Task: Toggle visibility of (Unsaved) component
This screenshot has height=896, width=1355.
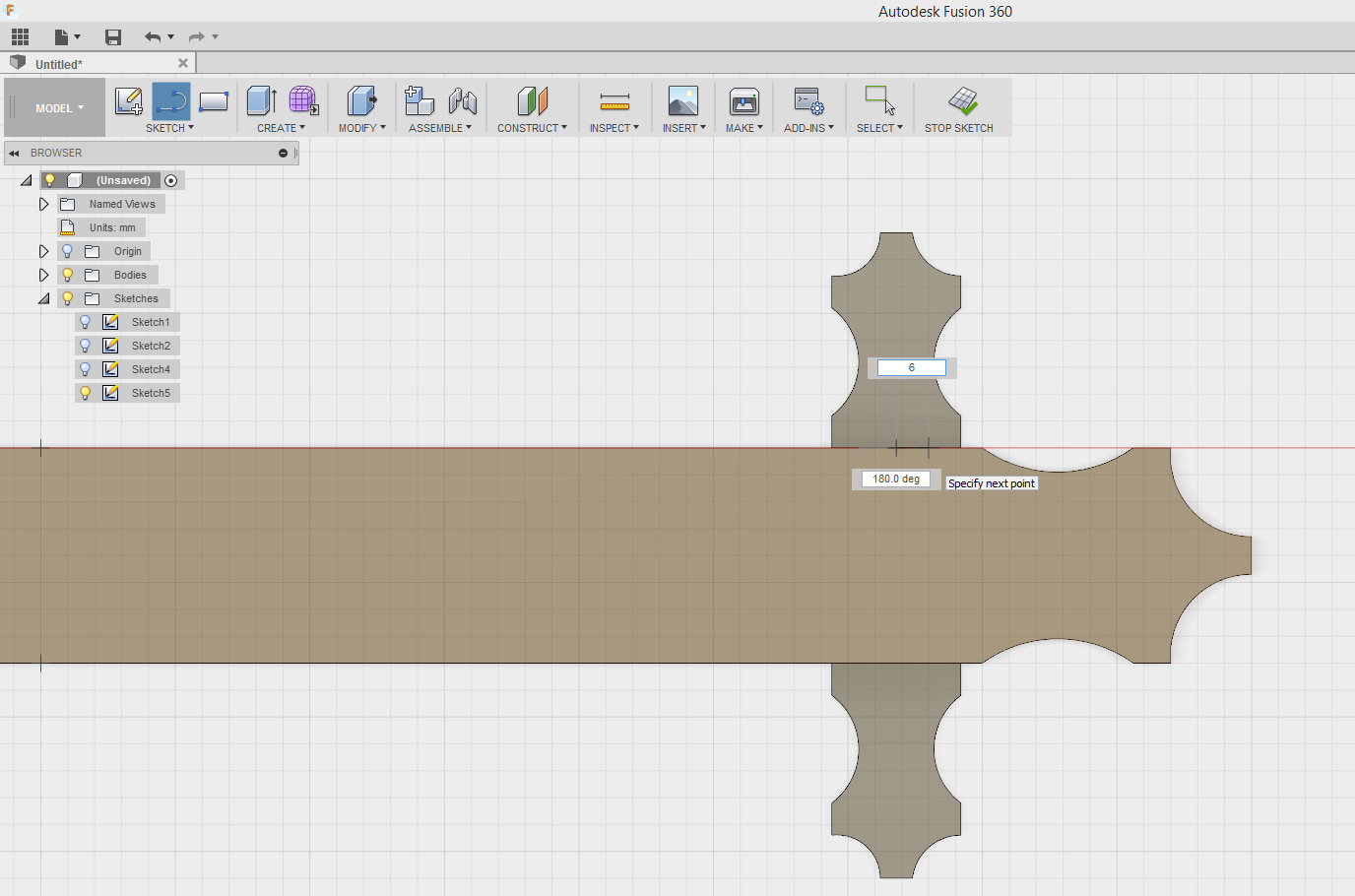Action: [x=50, y=180]
